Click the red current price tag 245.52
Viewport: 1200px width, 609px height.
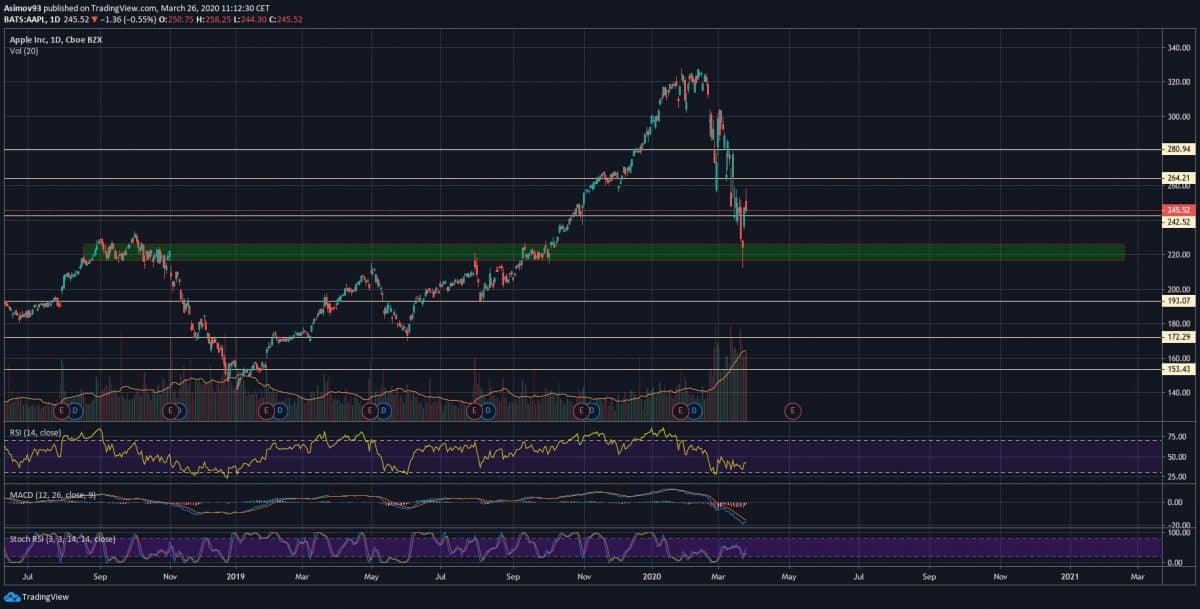(x=1176, y=210)
